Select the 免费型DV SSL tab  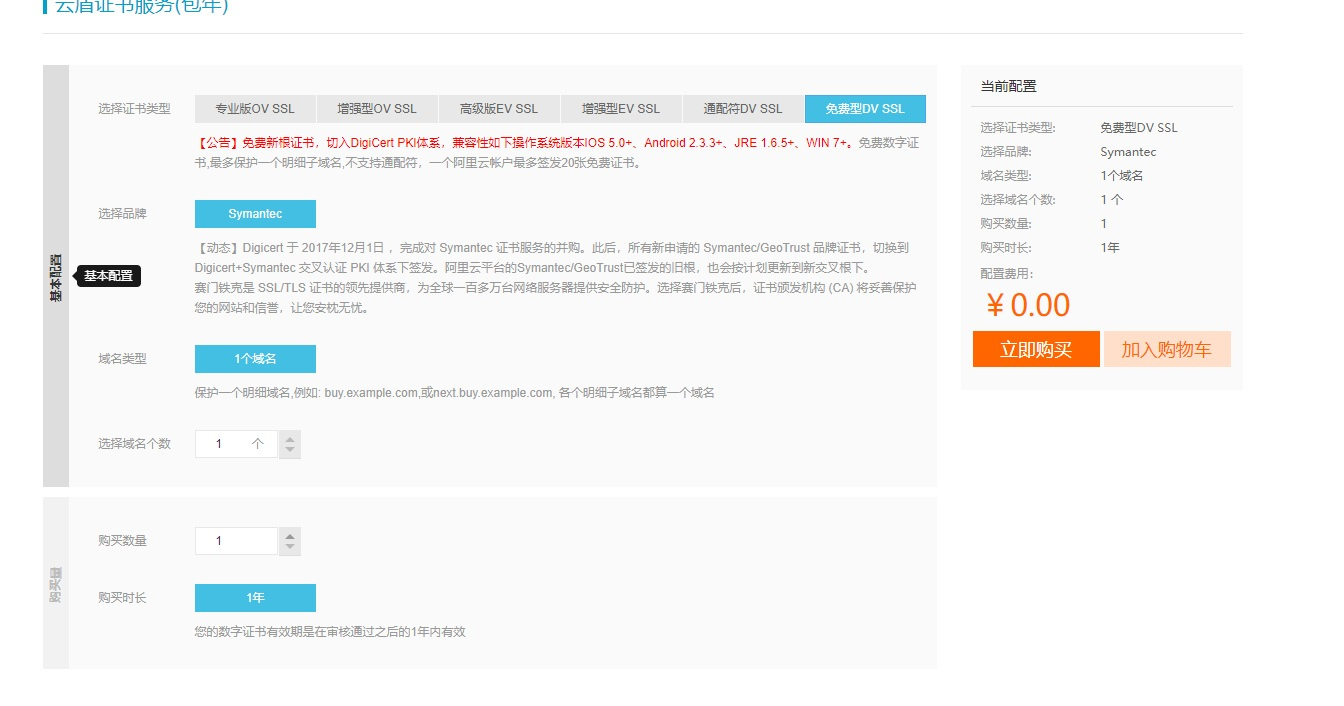(865, 109)
